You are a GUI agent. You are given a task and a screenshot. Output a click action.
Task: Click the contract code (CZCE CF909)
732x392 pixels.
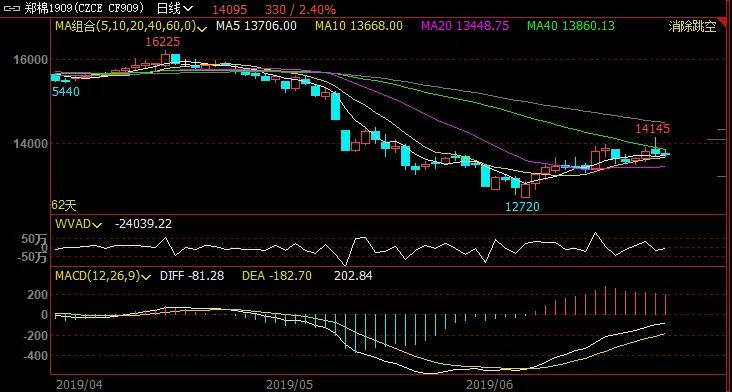[108, 8]
